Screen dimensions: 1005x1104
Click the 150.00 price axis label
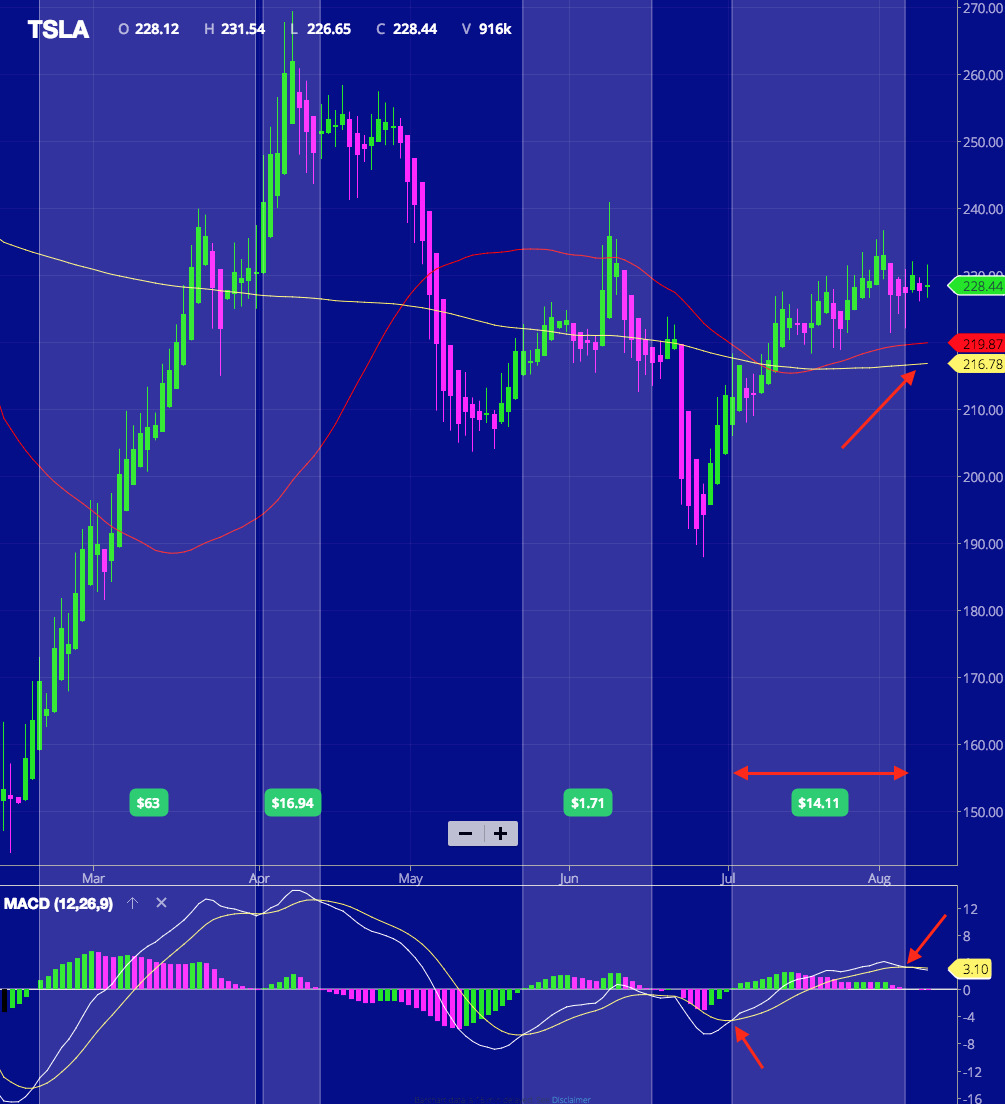(x=983, y=812)
